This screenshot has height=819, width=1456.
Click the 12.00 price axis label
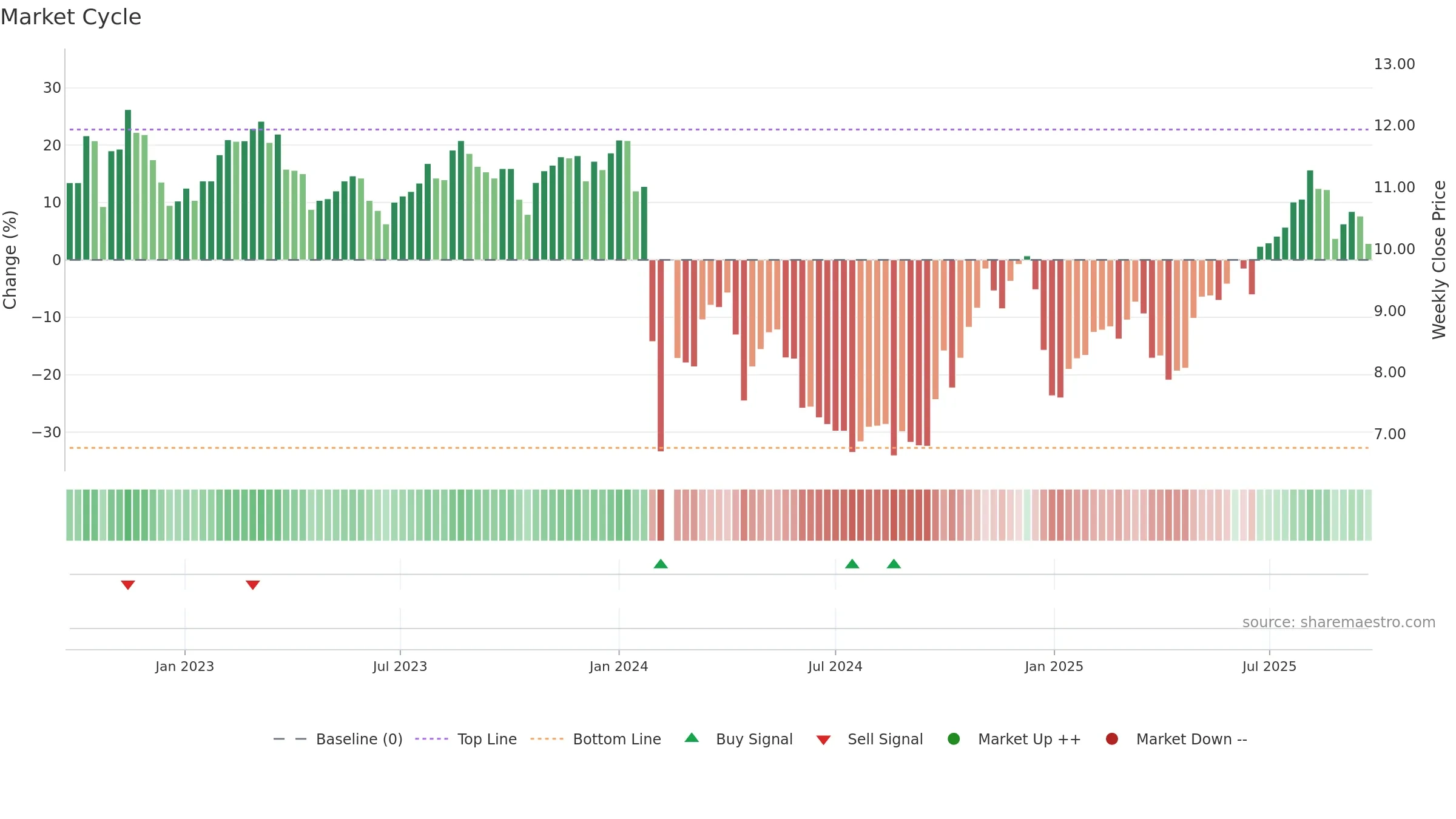[1394, 126]
